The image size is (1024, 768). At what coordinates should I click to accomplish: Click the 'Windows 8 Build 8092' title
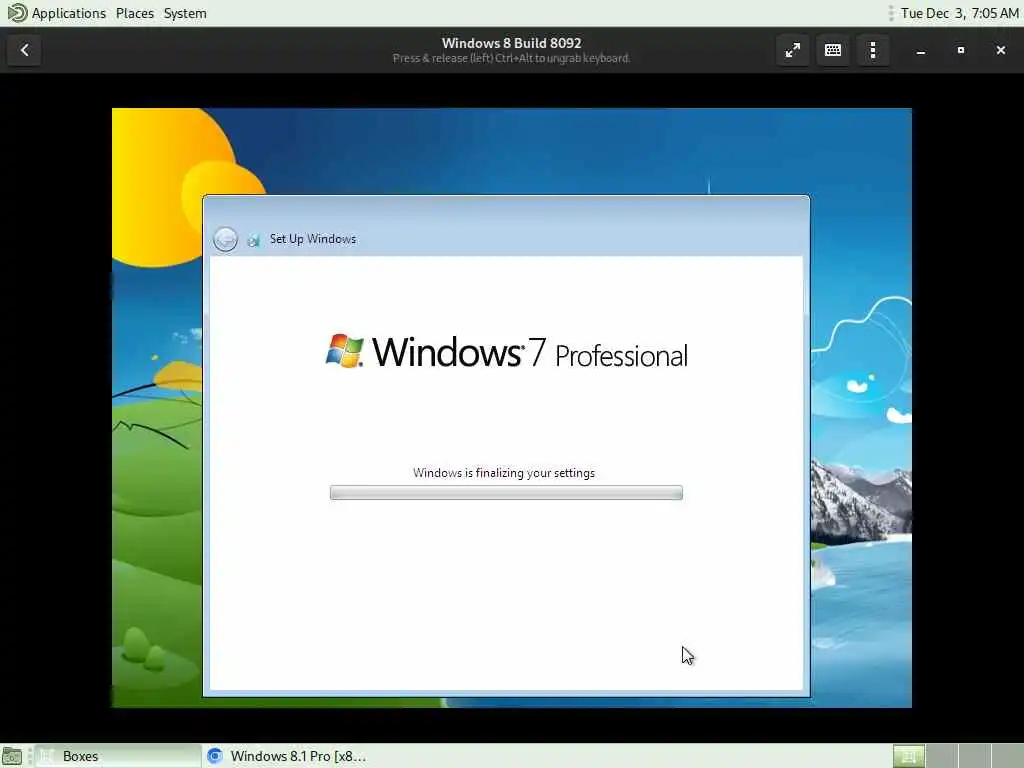(x=511, y=43)
